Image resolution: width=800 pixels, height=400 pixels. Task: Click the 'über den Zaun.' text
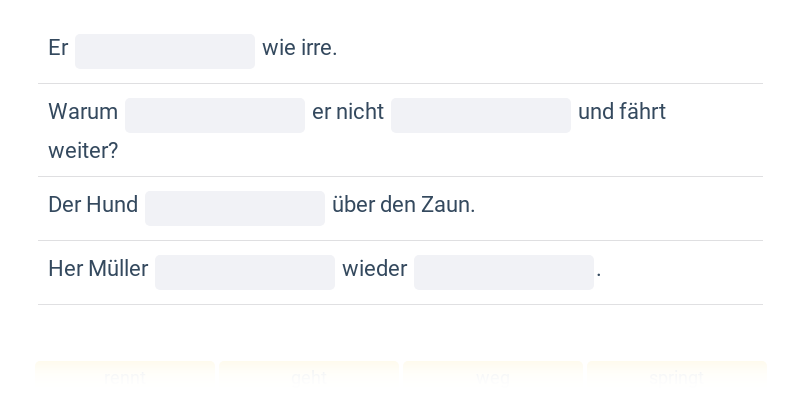404,205
